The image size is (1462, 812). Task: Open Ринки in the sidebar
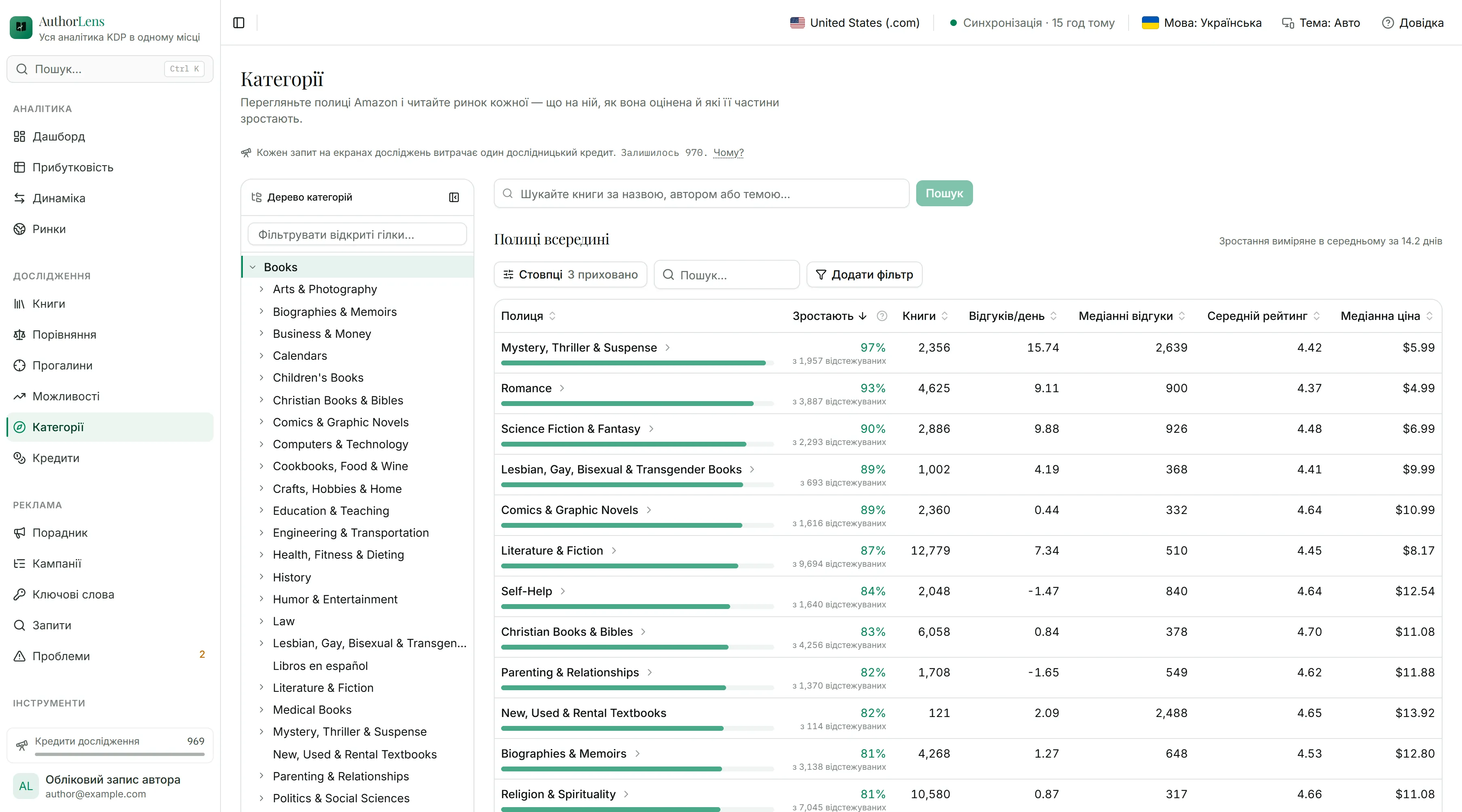pos(110,229)
